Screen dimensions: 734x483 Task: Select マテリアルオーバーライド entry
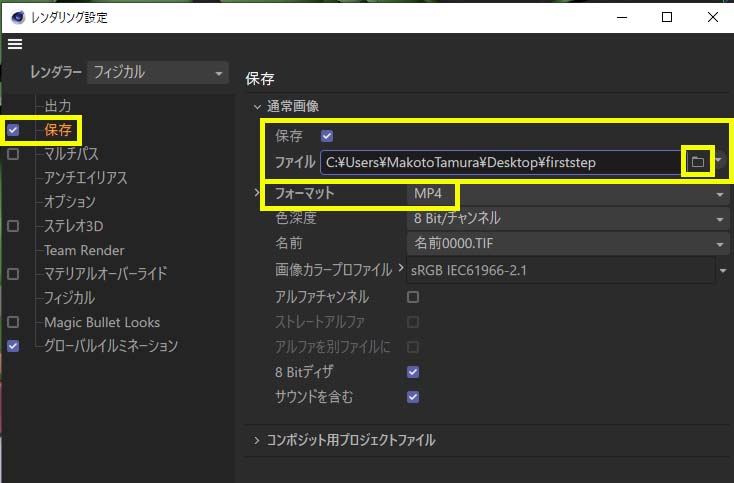105,273
